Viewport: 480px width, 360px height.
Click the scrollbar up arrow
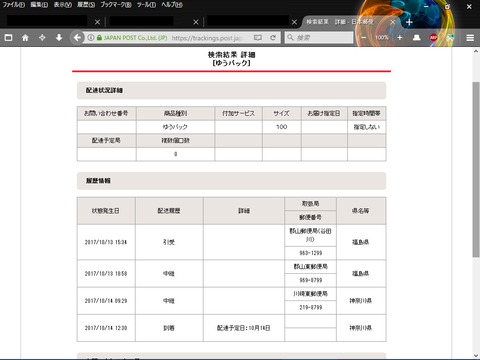pos(476,51)
